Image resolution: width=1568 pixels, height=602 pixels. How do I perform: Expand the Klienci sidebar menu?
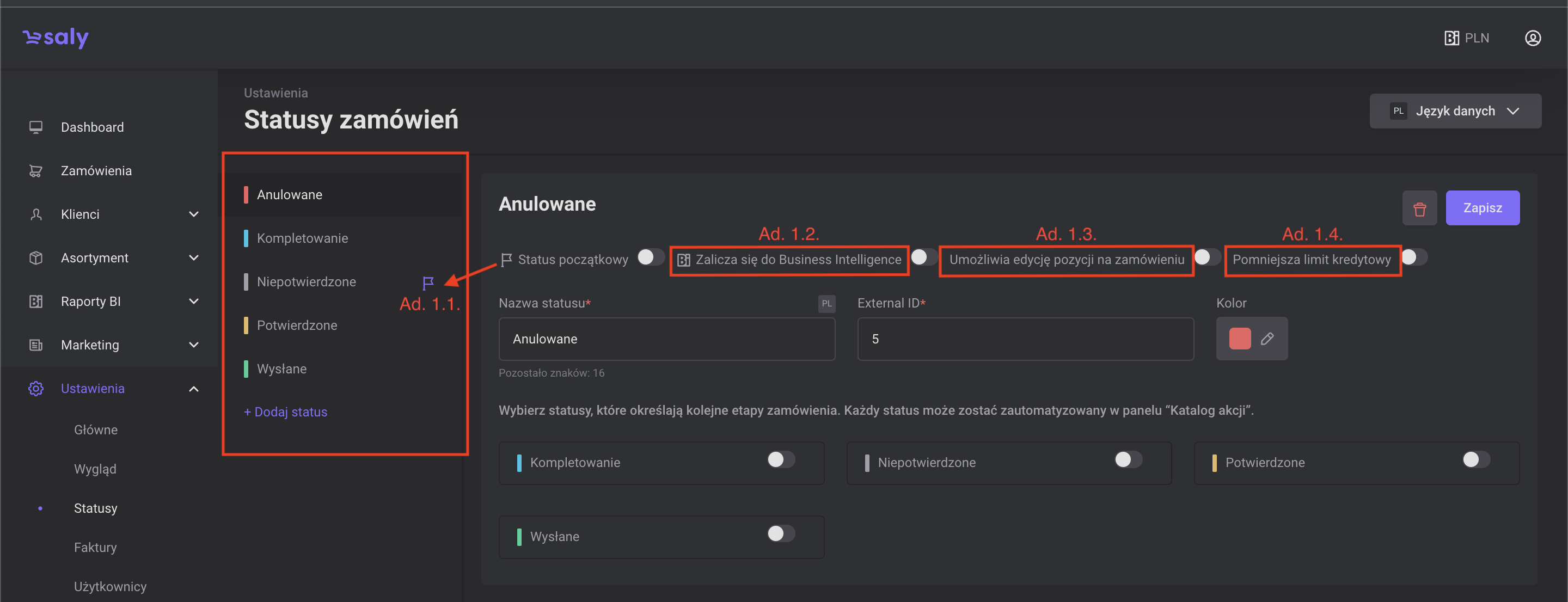point(194,214)
